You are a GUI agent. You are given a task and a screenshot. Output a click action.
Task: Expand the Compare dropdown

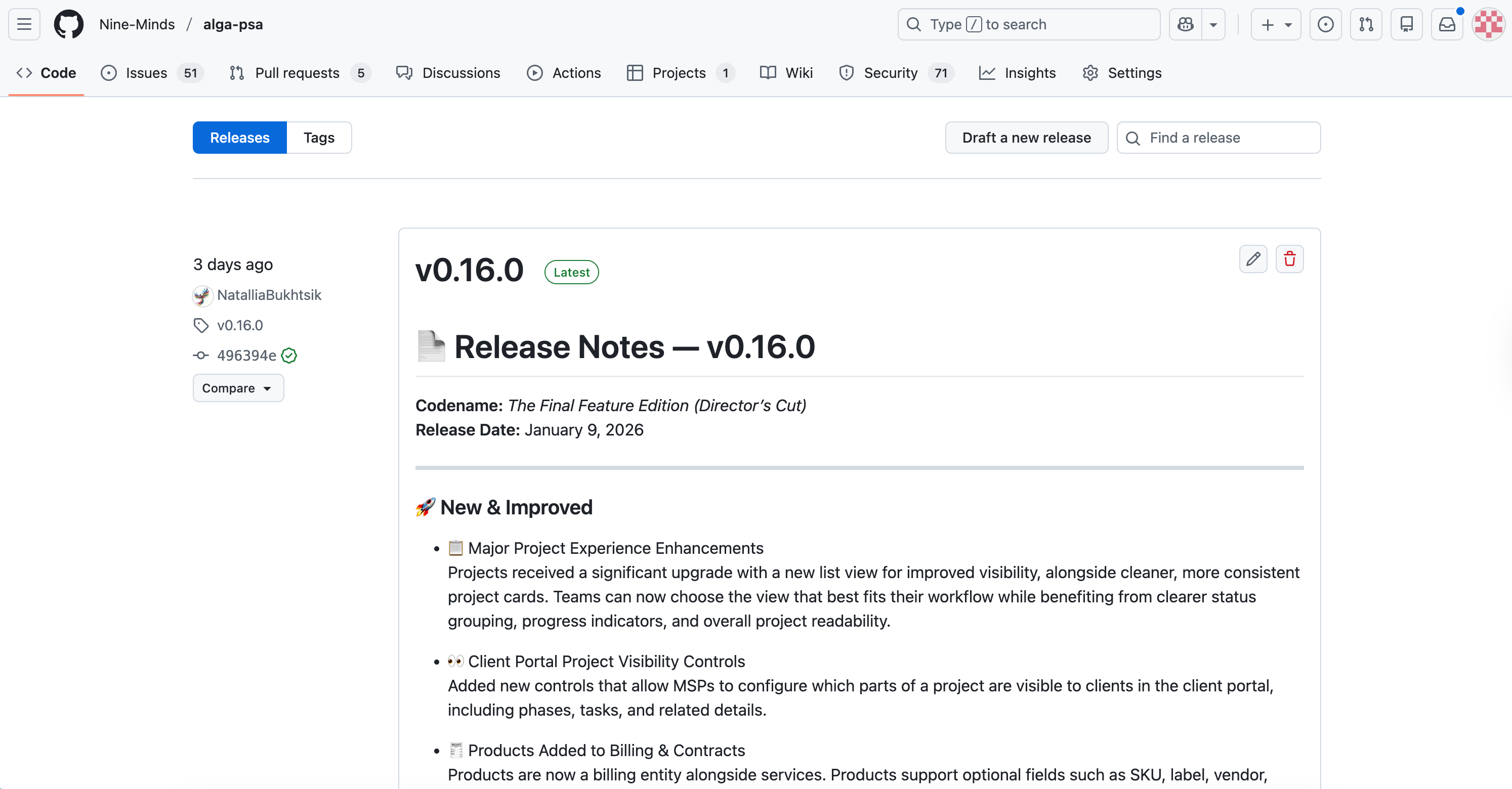click(238, 388)
